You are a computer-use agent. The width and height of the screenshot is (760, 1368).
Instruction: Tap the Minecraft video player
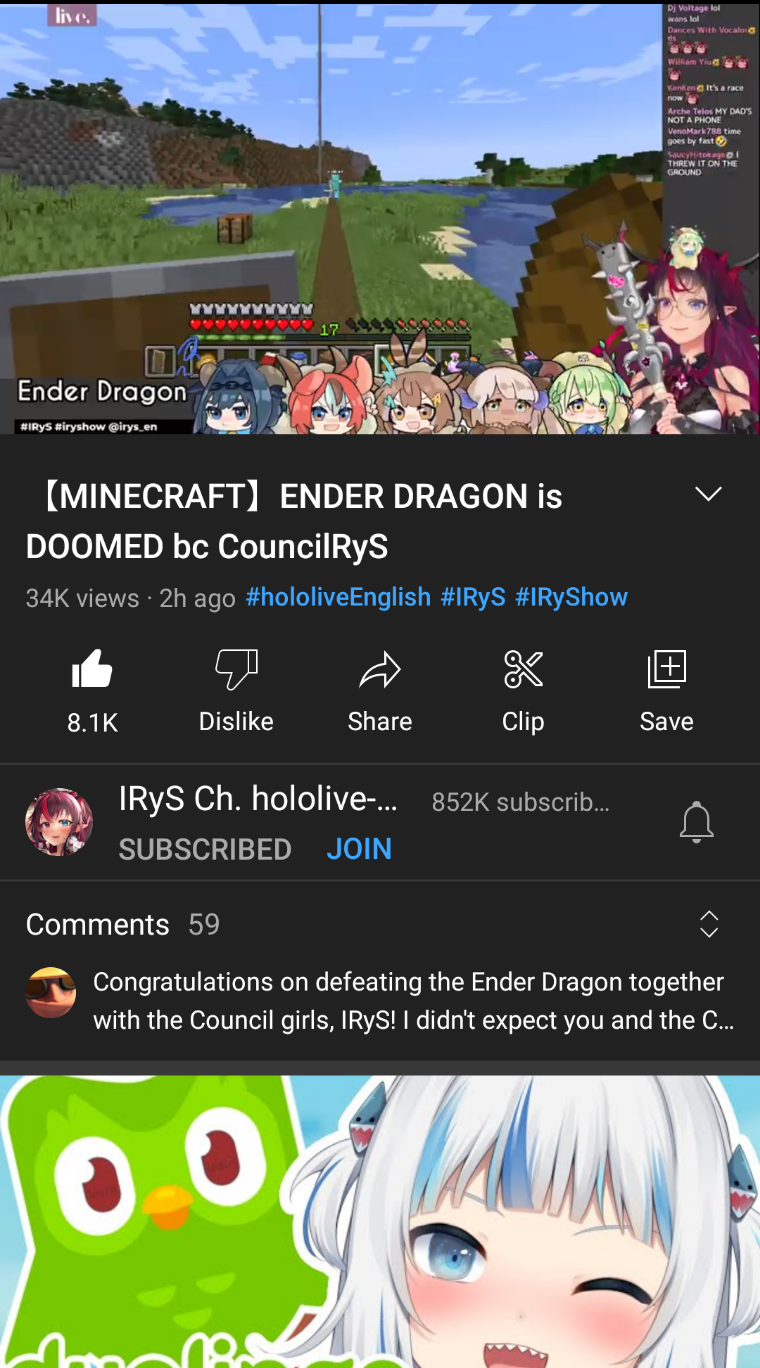[380, 219]
